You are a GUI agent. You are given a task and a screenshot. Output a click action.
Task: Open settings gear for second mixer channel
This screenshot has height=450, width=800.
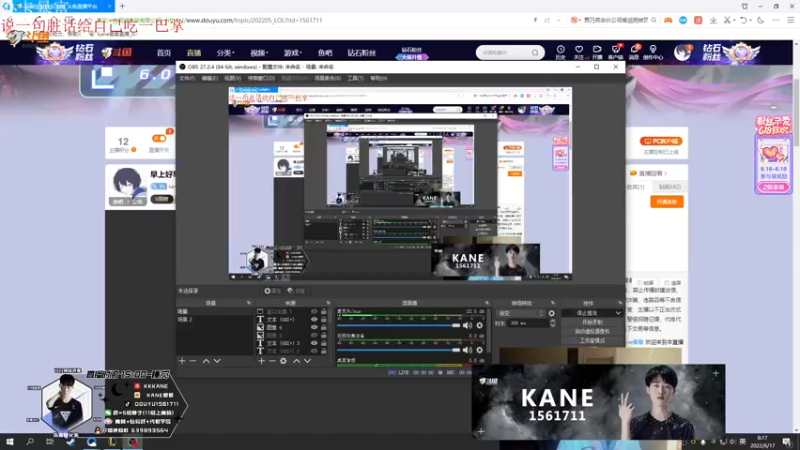pos(480,350)
